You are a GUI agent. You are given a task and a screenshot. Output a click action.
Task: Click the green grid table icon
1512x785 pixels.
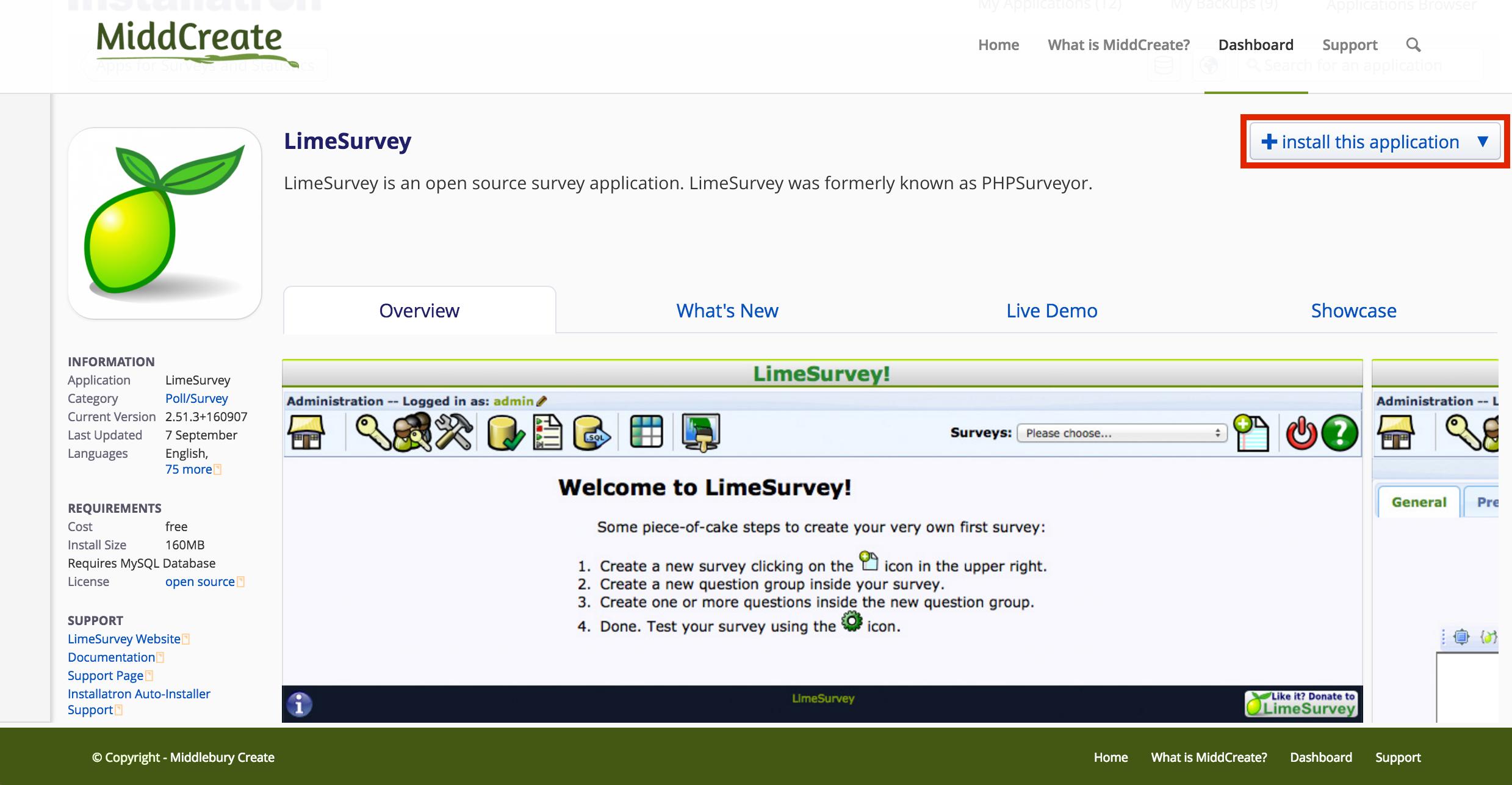click(646, 432)
